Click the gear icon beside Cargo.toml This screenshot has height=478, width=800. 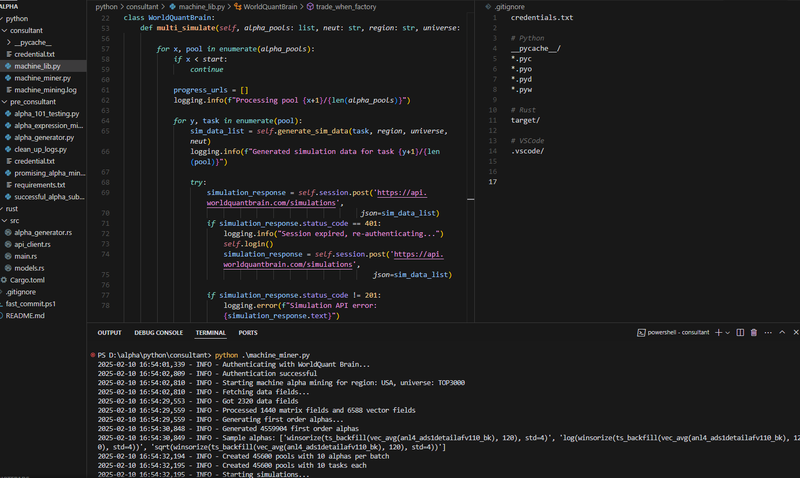(4, 280)
